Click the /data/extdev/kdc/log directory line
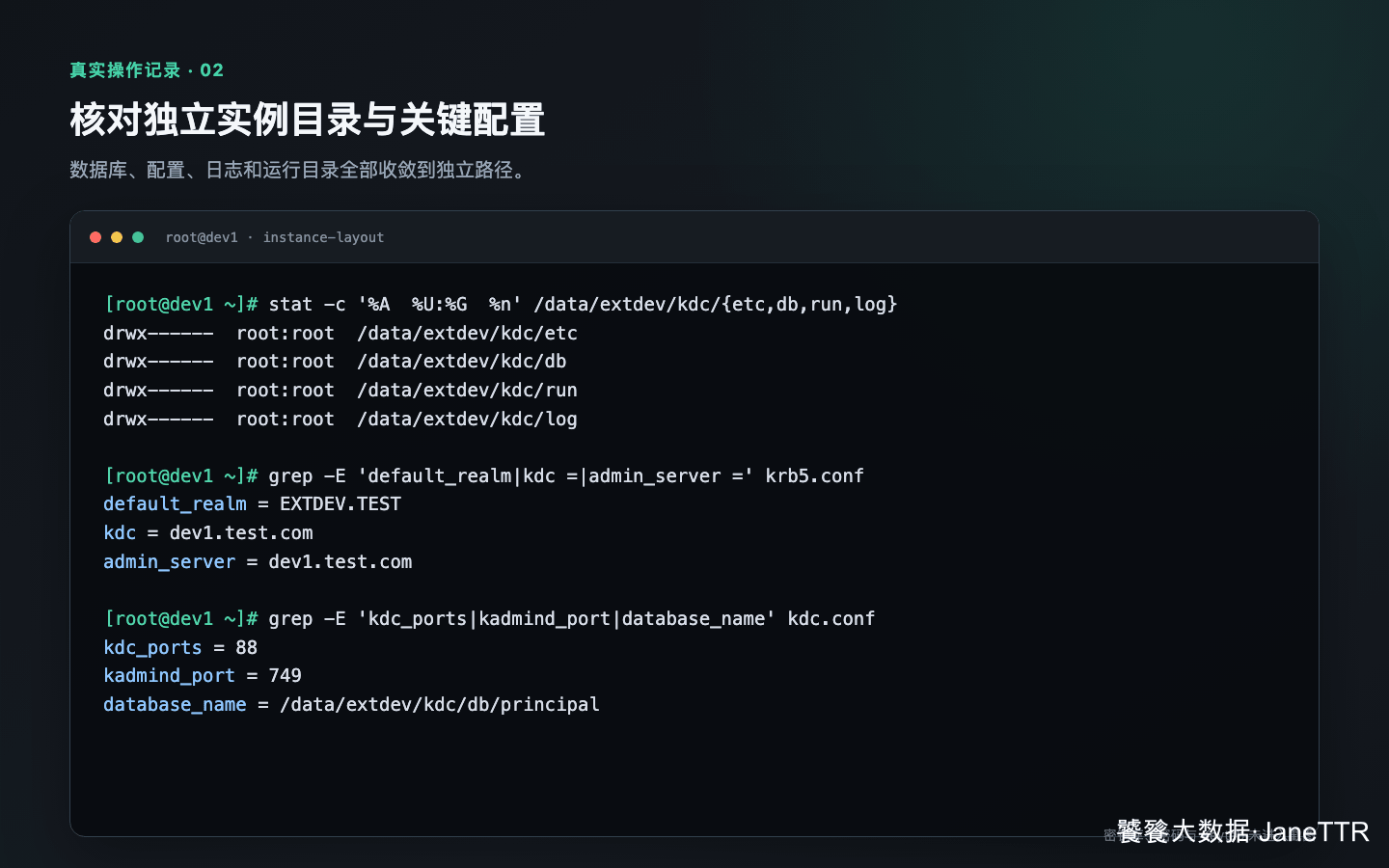The width and height of the screenshot is (1389, 868). point(340,420)
